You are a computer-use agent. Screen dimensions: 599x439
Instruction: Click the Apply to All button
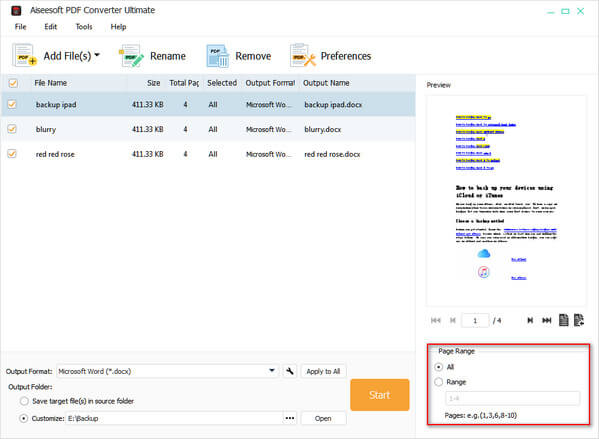tap(323, 371)
